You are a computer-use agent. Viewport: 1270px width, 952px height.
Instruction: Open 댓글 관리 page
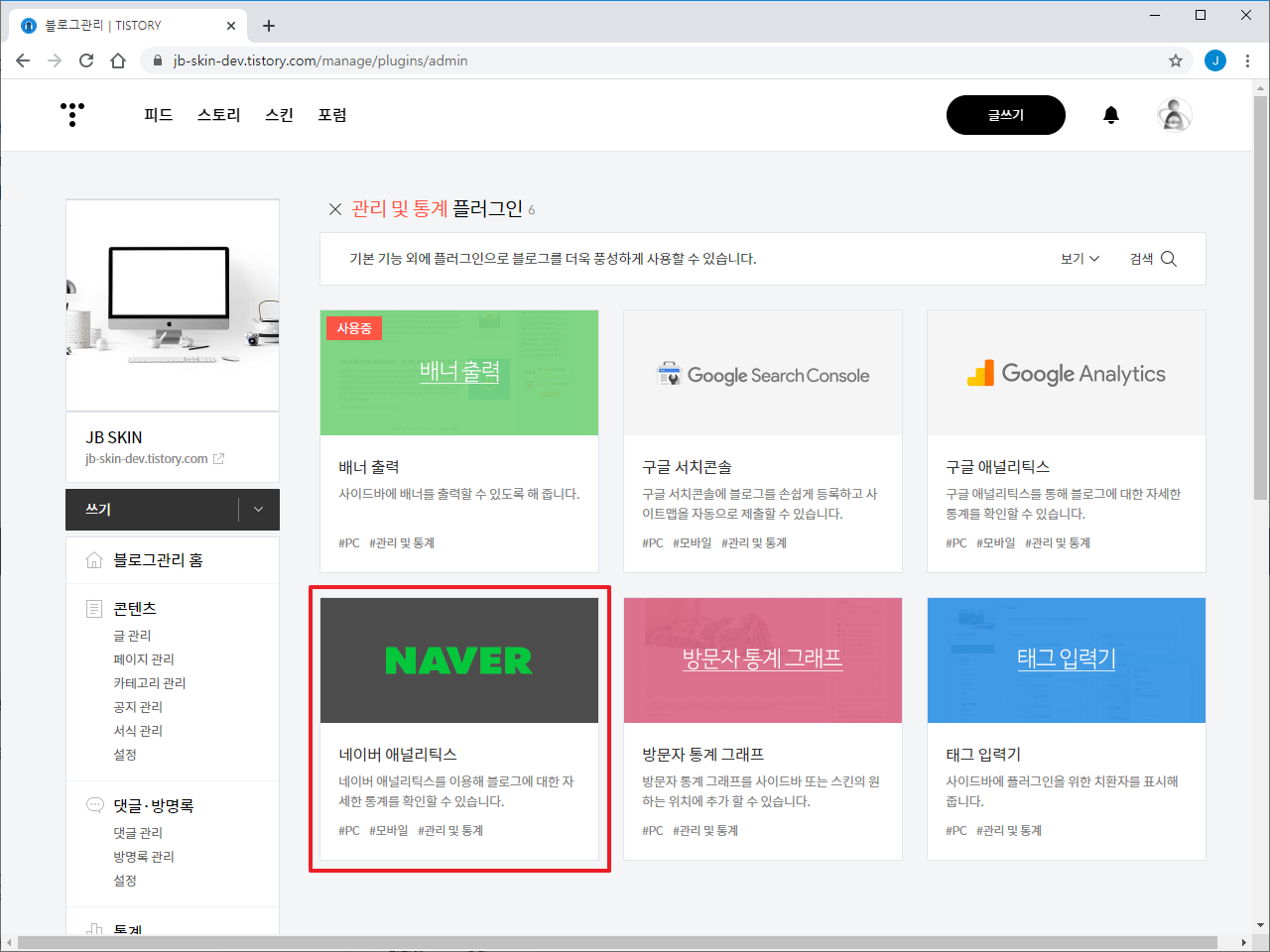[x=138, y=833]
